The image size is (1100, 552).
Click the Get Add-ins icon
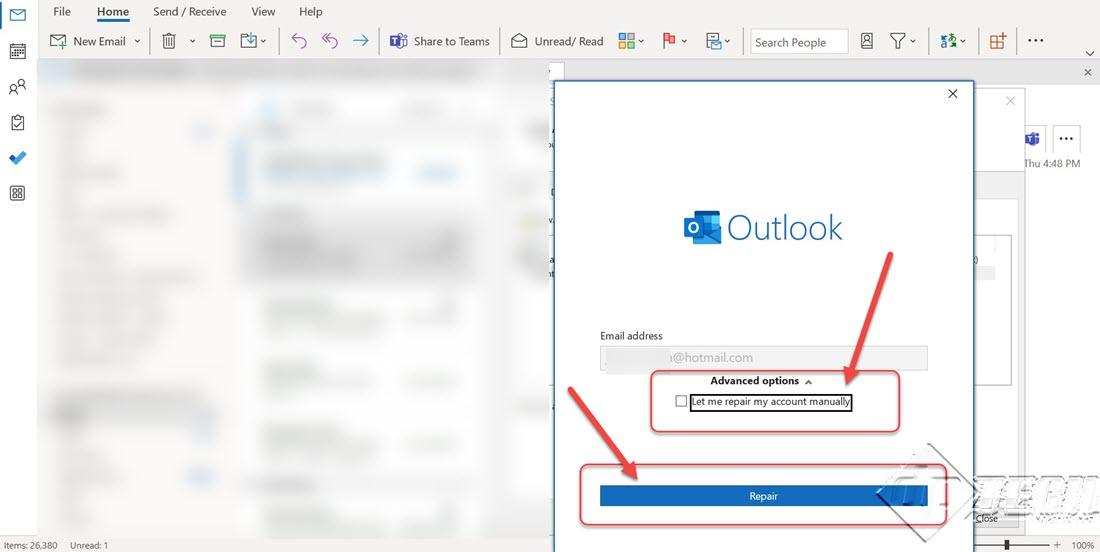coord(997,41)
